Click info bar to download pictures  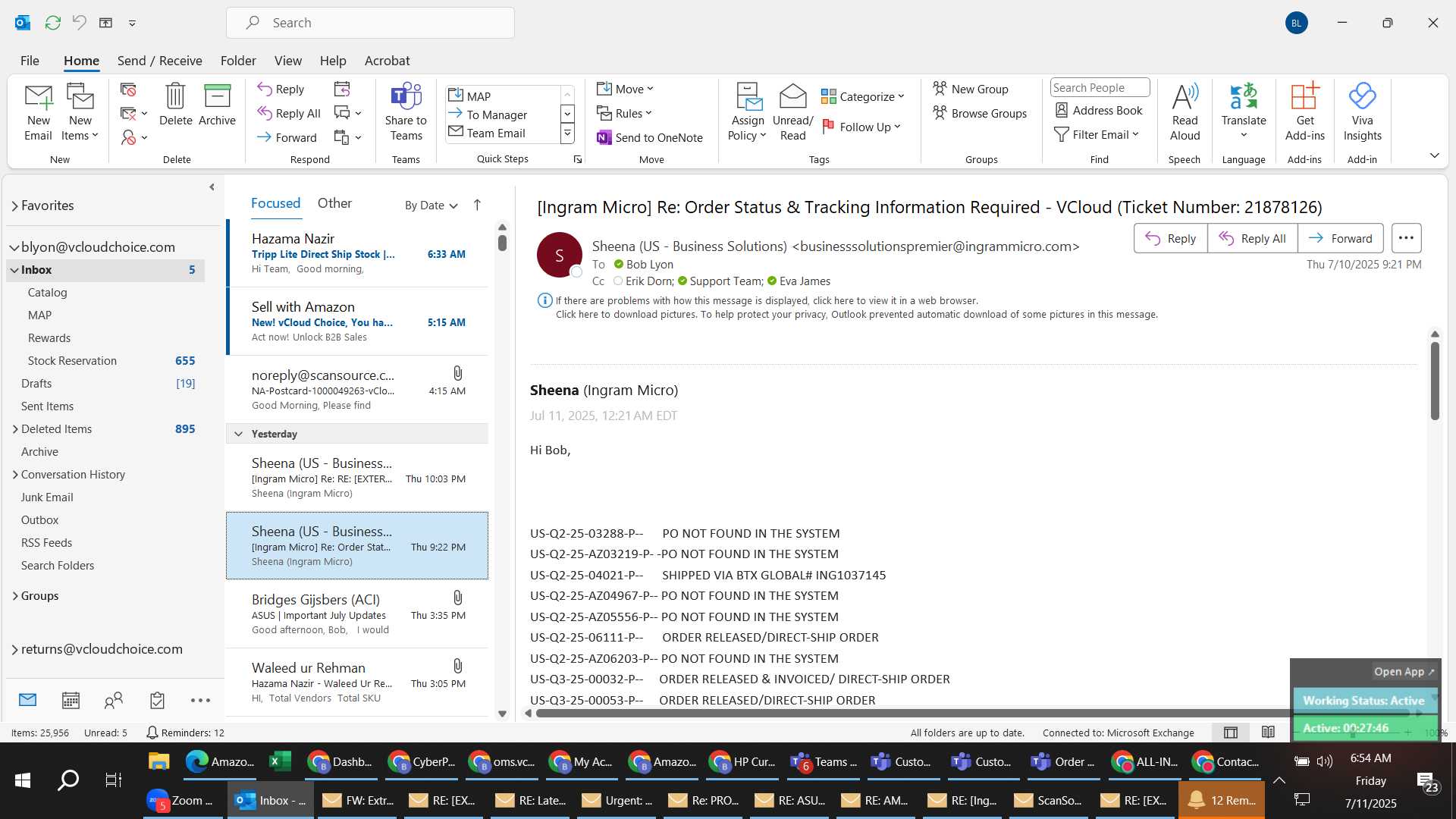click(x=856, y=315)
